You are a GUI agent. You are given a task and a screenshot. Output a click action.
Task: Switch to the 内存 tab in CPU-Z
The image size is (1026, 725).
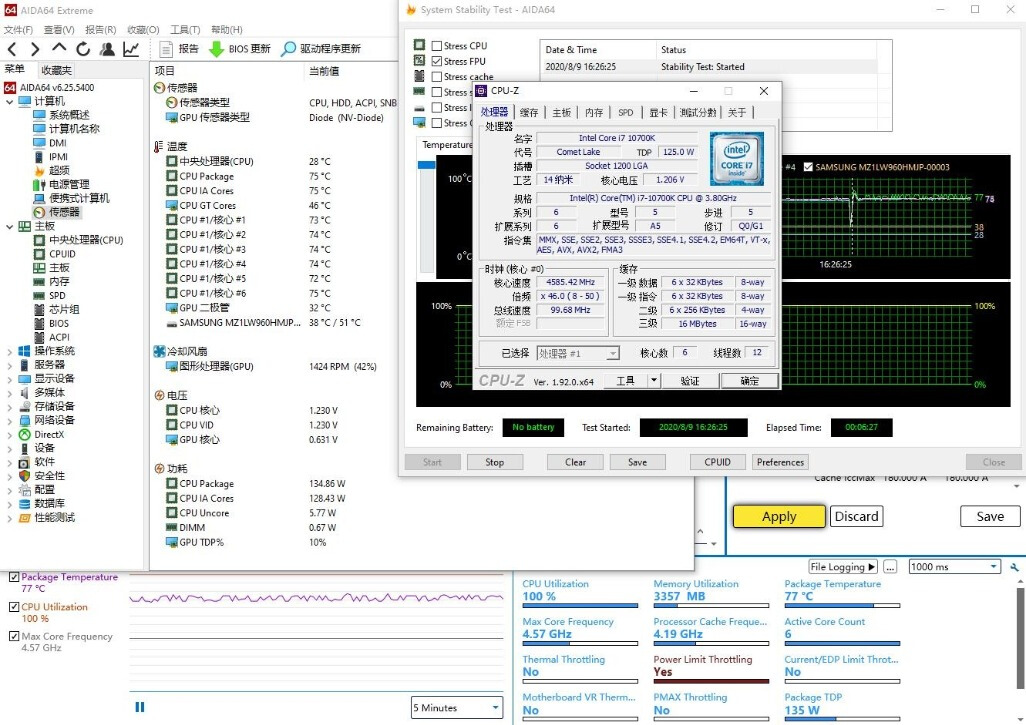[x=594, y=113]
